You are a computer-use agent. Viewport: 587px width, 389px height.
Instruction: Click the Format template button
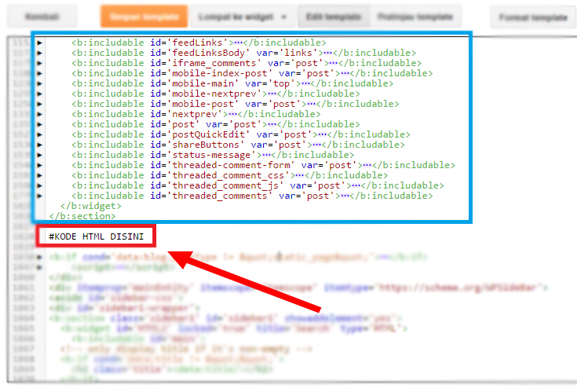click(533, 17)
